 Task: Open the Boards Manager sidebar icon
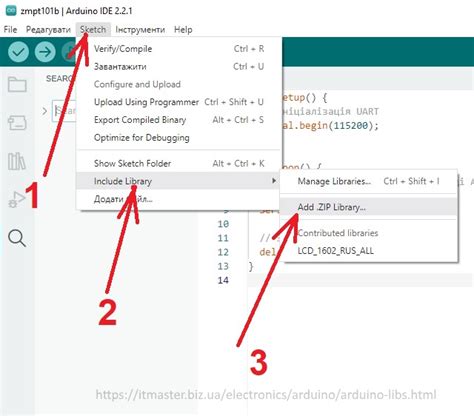[x=17, y=123]
